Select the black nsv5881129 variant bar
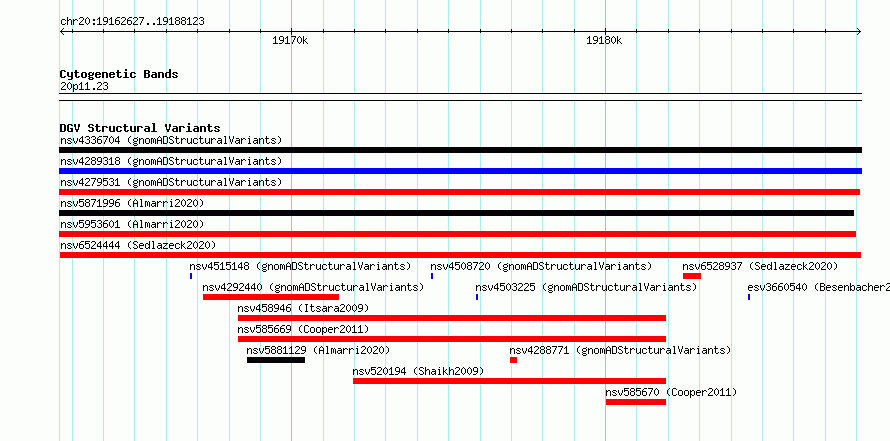 (276, 360)
